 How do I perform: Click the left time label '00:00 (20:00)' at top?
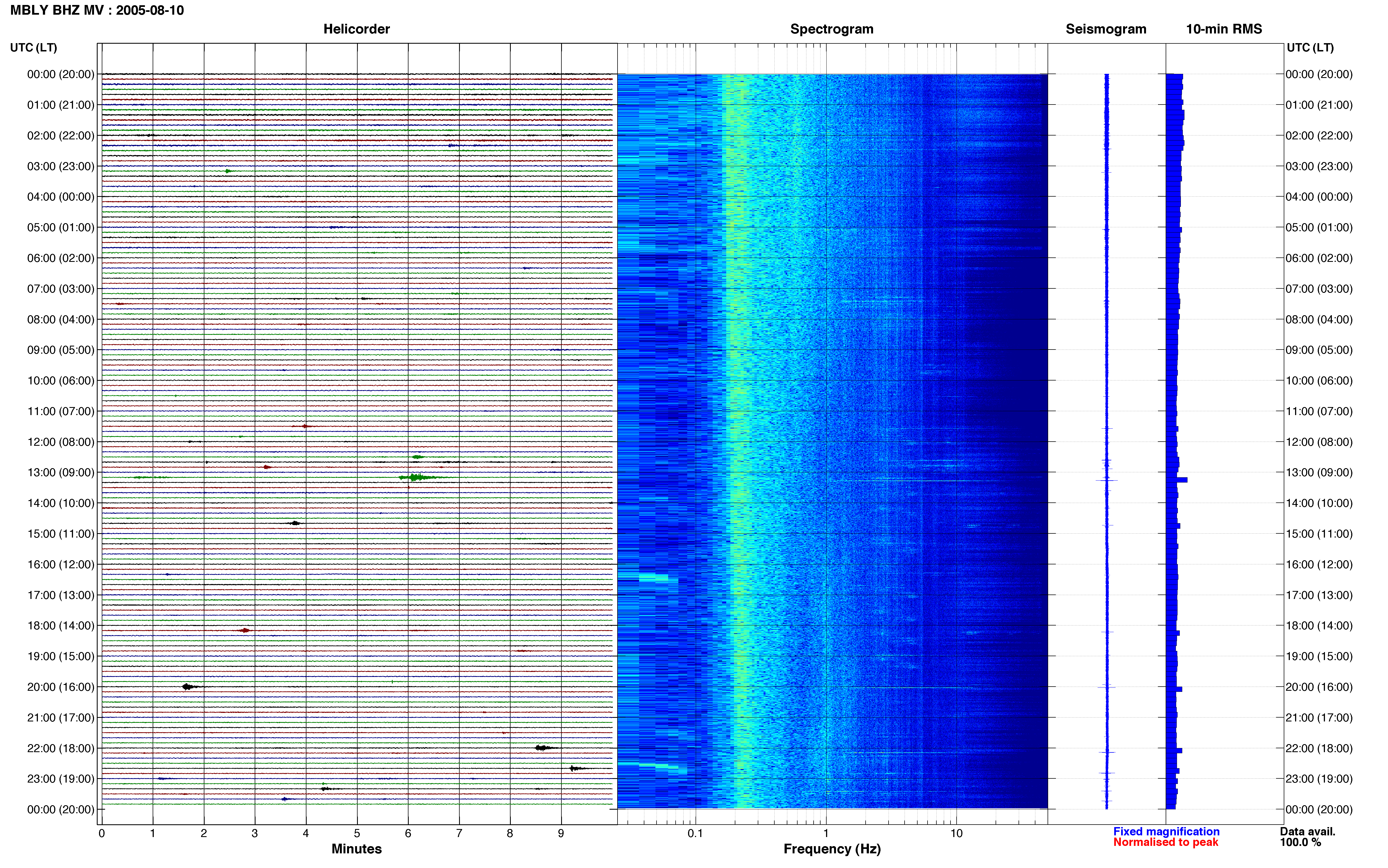click(x=61, y=74)
